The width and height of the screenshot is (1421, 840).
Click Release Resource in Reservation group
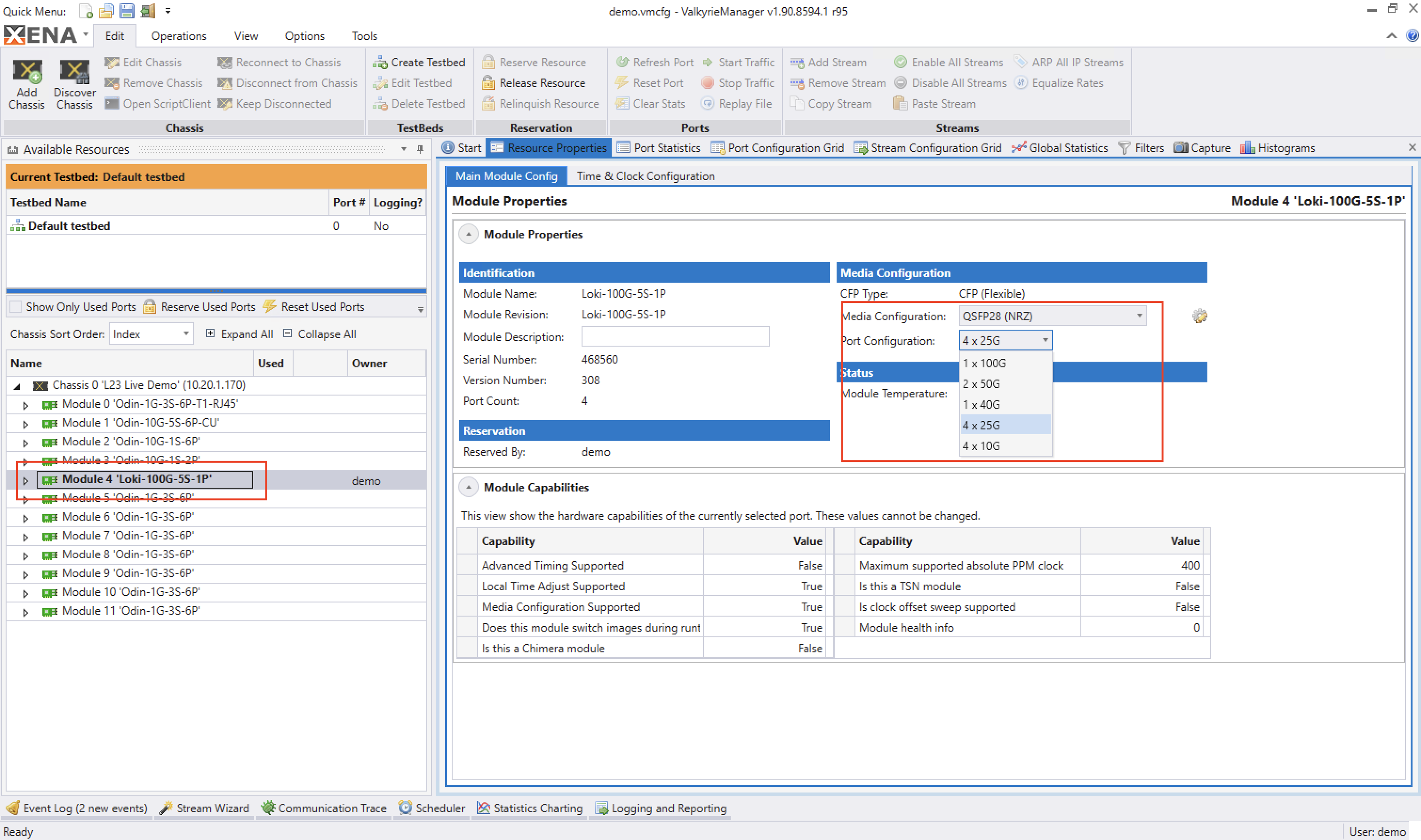point(534,83)
